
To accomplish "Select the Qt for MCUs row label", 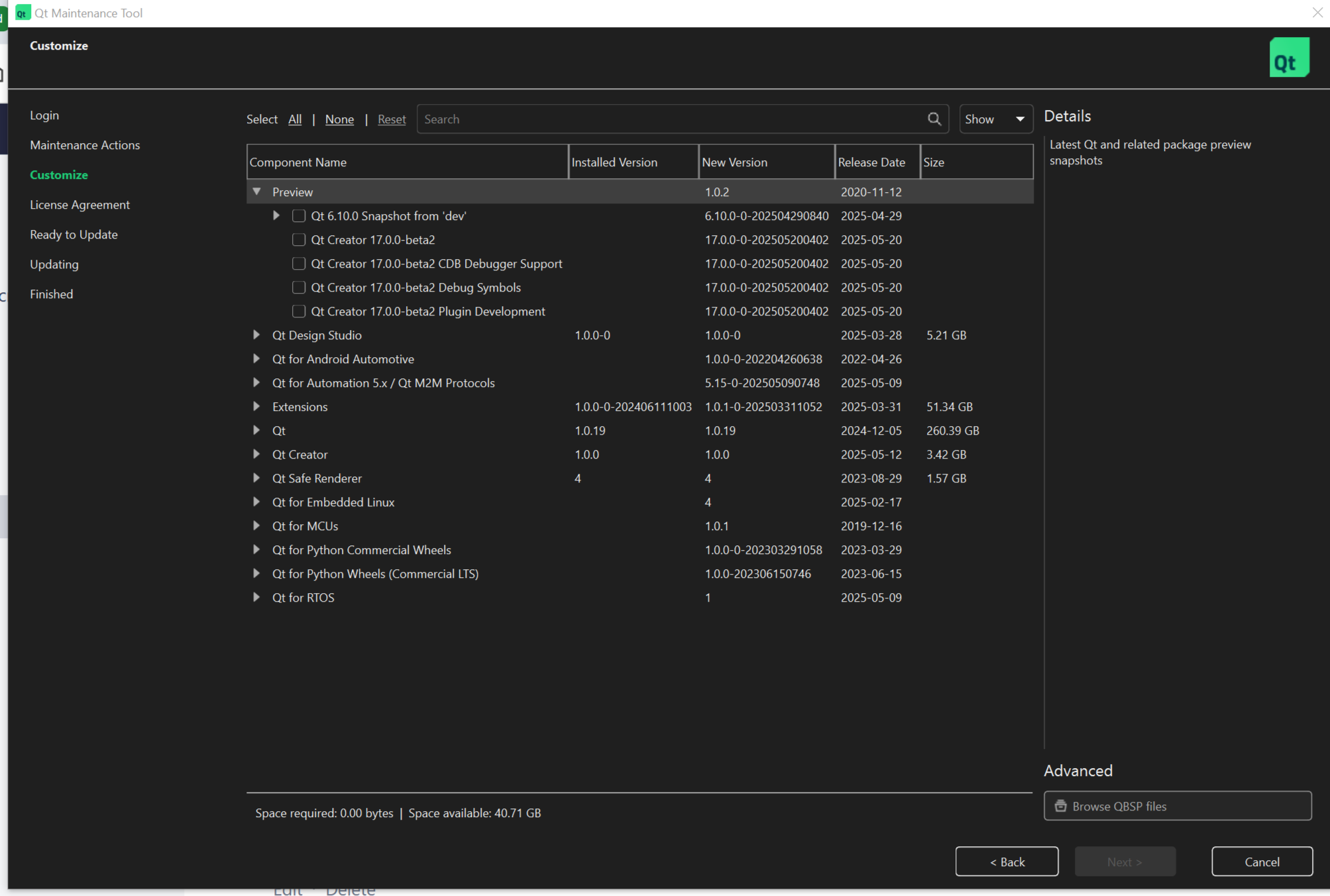I will [305, 526].
